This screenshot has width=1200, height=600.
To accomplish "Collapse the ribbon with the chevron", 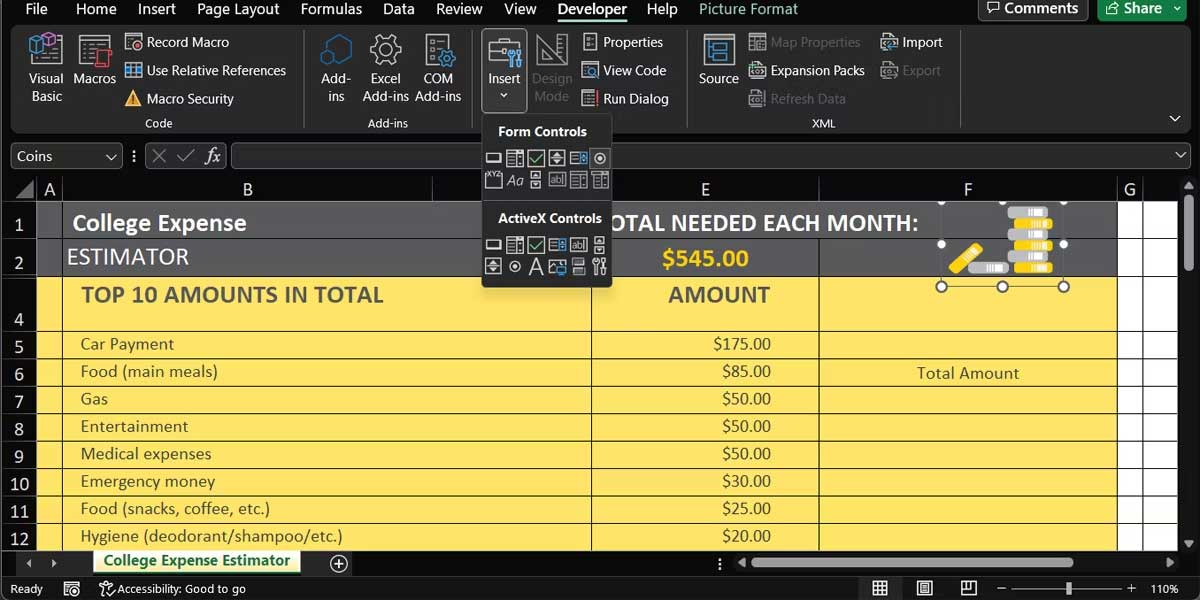I will point(1177,117).
